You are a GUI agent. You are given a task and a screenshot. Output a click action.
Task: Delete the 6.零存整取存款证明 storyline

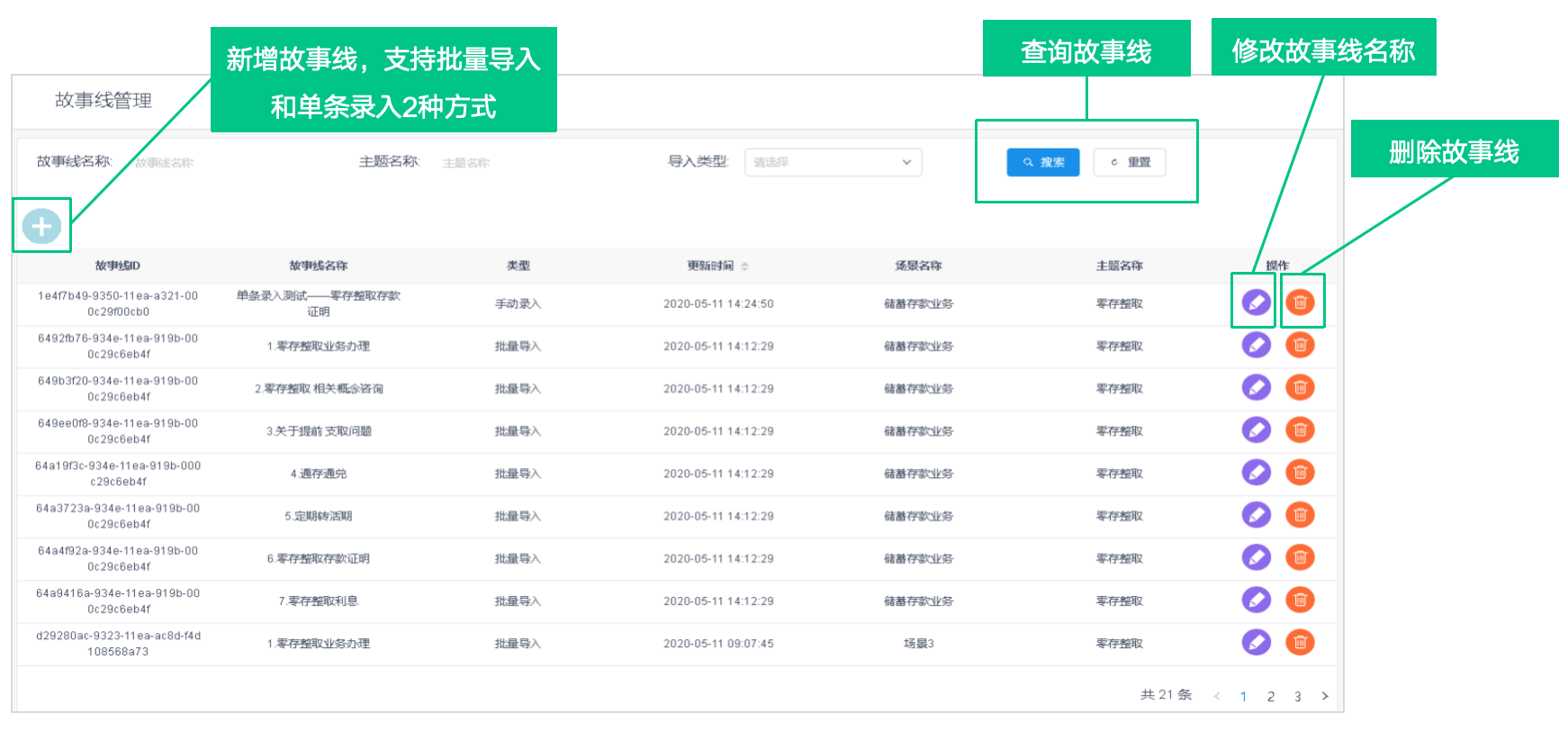pyautogui.click(x=1300, y=557)
